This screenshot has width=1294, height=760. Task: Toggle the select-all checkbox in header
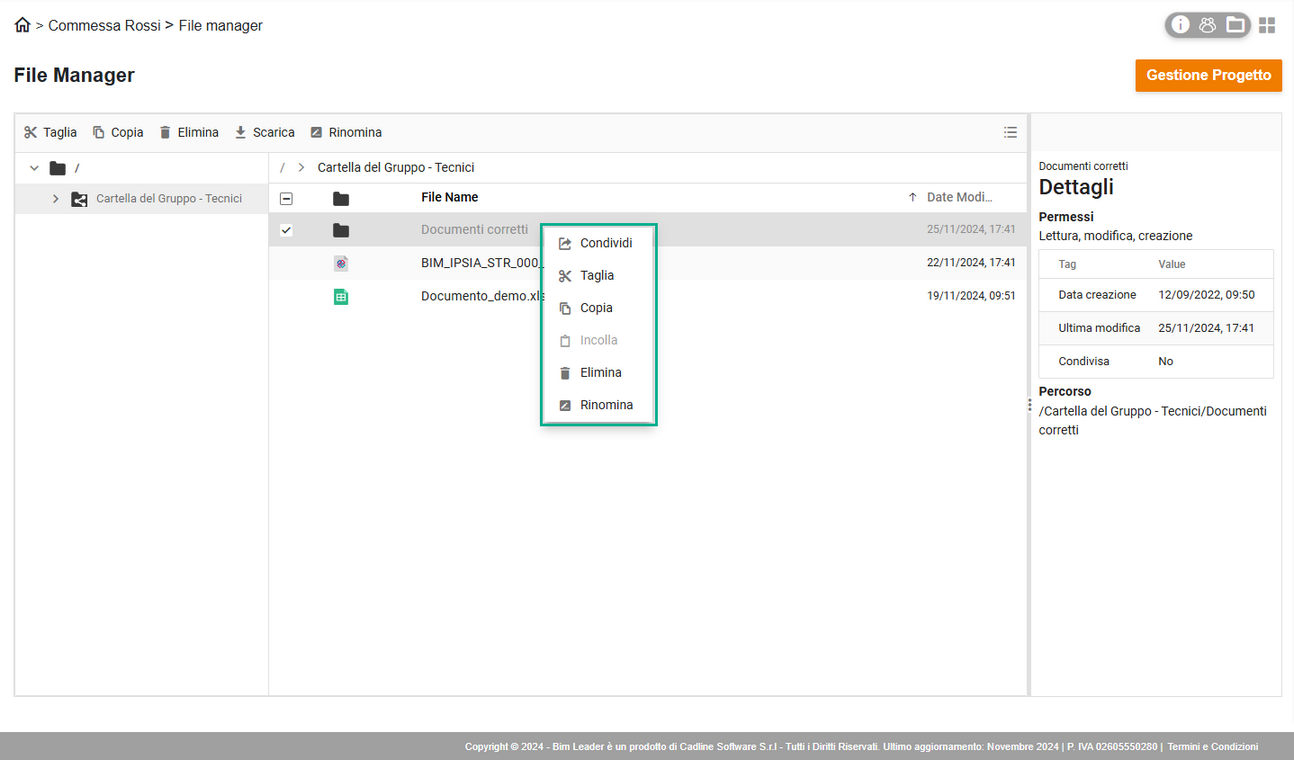point(286,198)
